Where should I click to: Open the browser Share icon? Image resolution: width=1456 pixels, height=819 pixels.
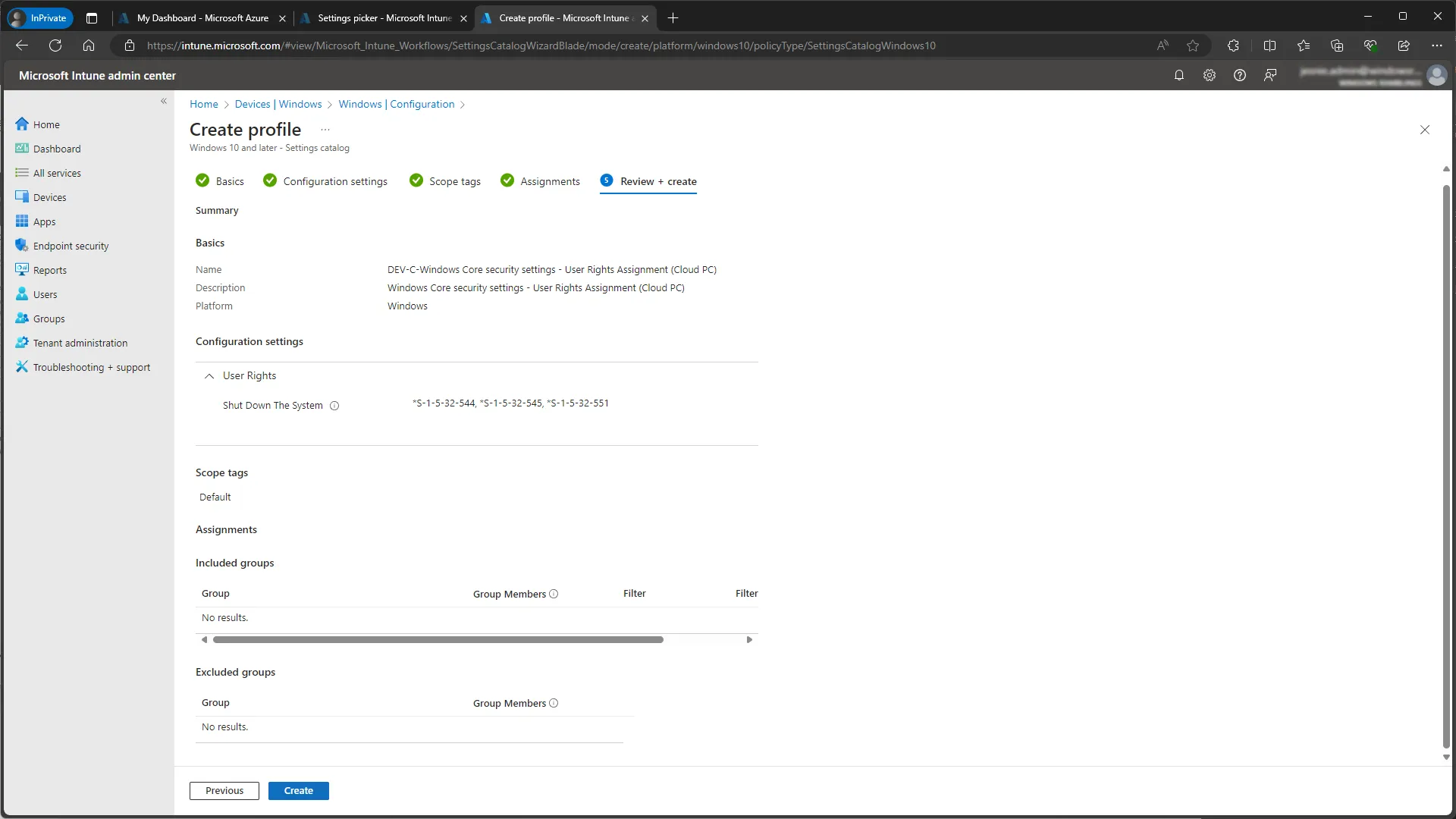coord(1404,45)
